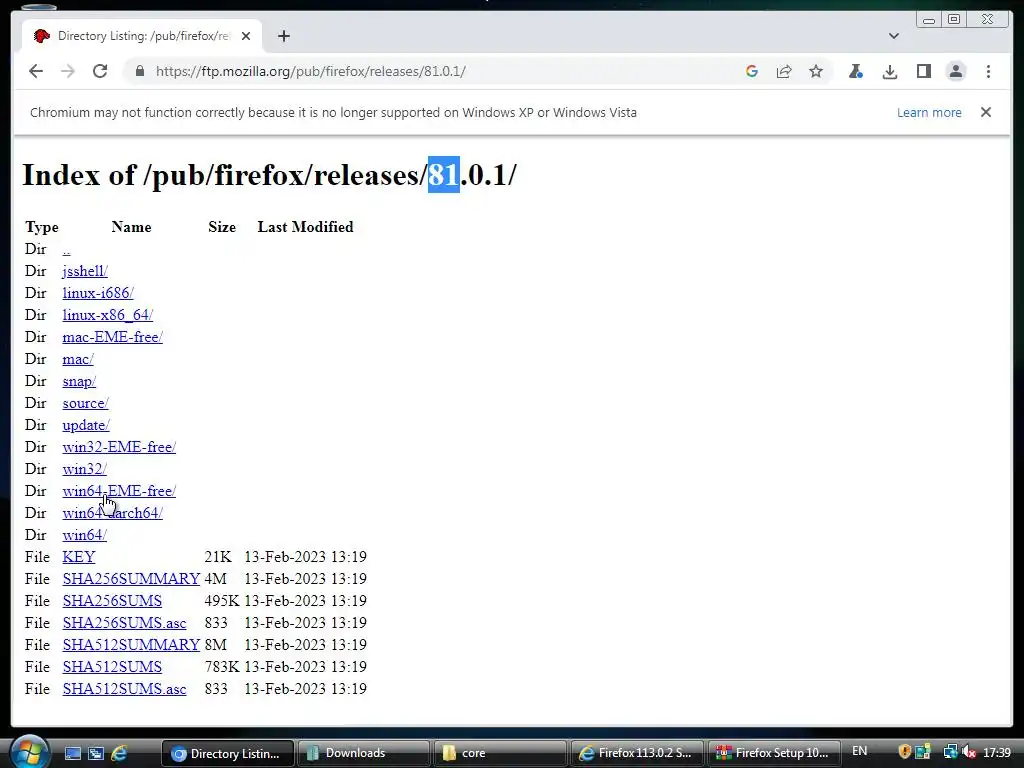
Task: Open the SHA256SUMMARY file link
Action: 131,579
